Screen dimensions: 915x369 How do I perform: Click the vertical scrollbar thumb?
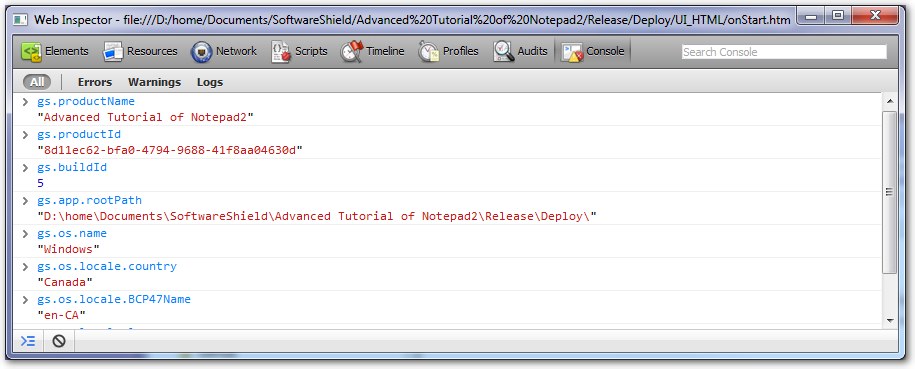889,192
